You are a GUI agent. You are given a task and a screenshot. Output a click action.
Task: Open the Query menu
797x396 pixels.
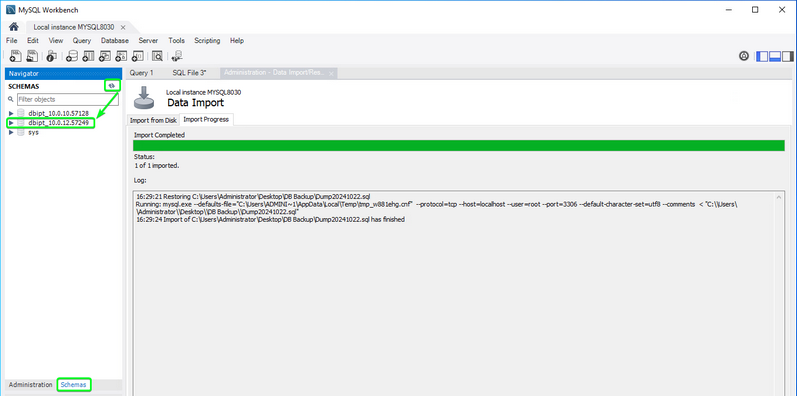click(x=82, y=41)
